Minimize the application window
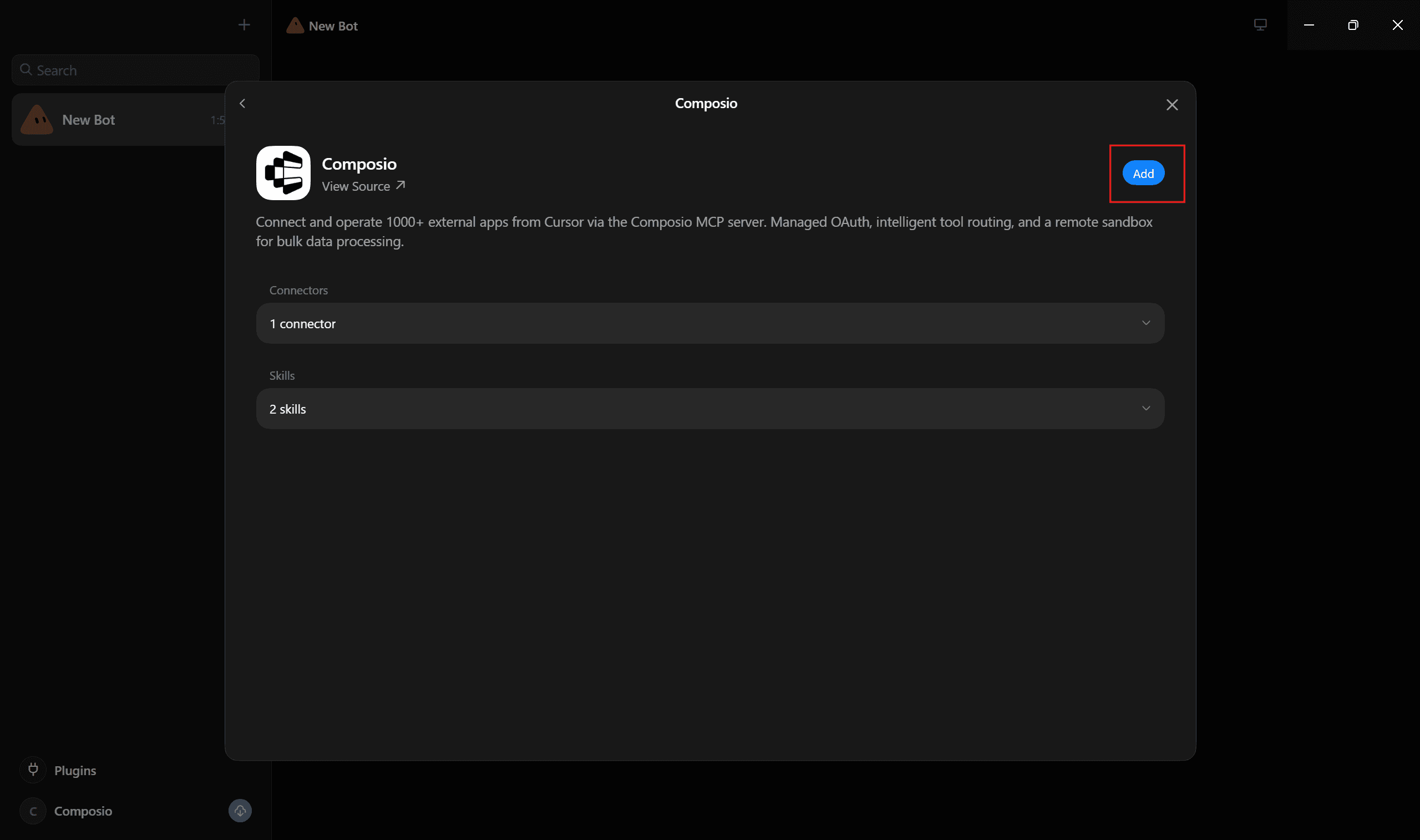 tap(1309, 25)
